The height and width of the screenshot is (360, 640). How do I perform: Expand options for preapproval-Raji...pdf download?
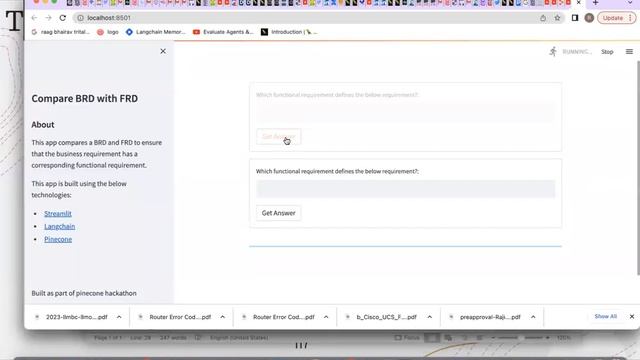coord(533,317)
